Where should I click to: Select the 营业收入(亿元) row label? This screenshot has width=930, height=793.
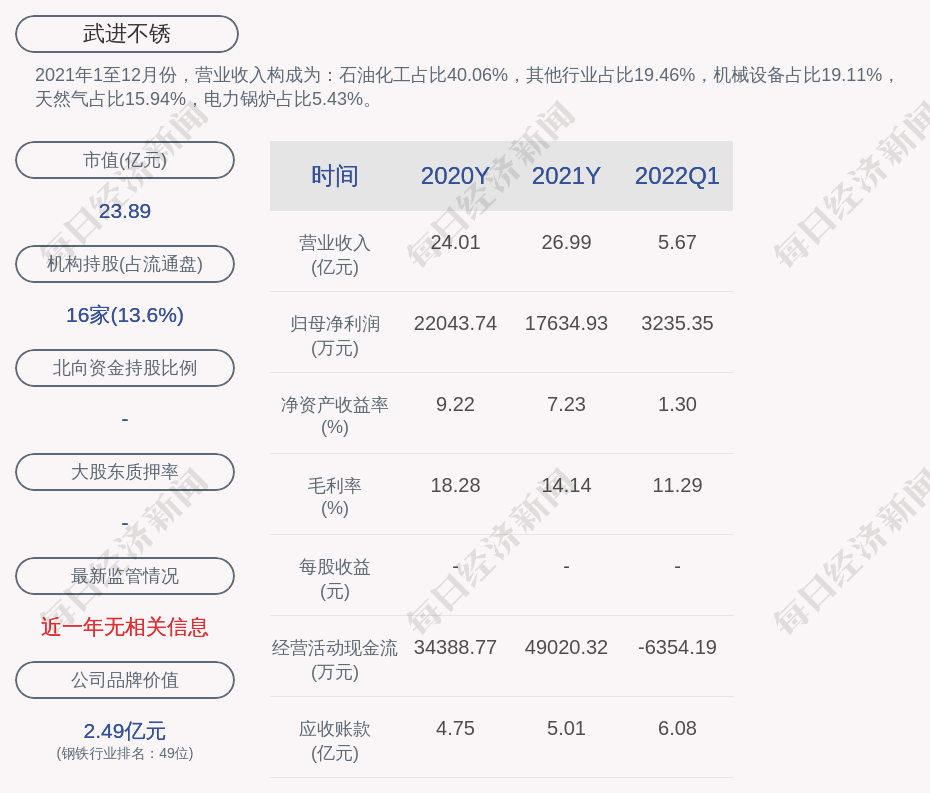pyautogui.click(x=335, y=254)
